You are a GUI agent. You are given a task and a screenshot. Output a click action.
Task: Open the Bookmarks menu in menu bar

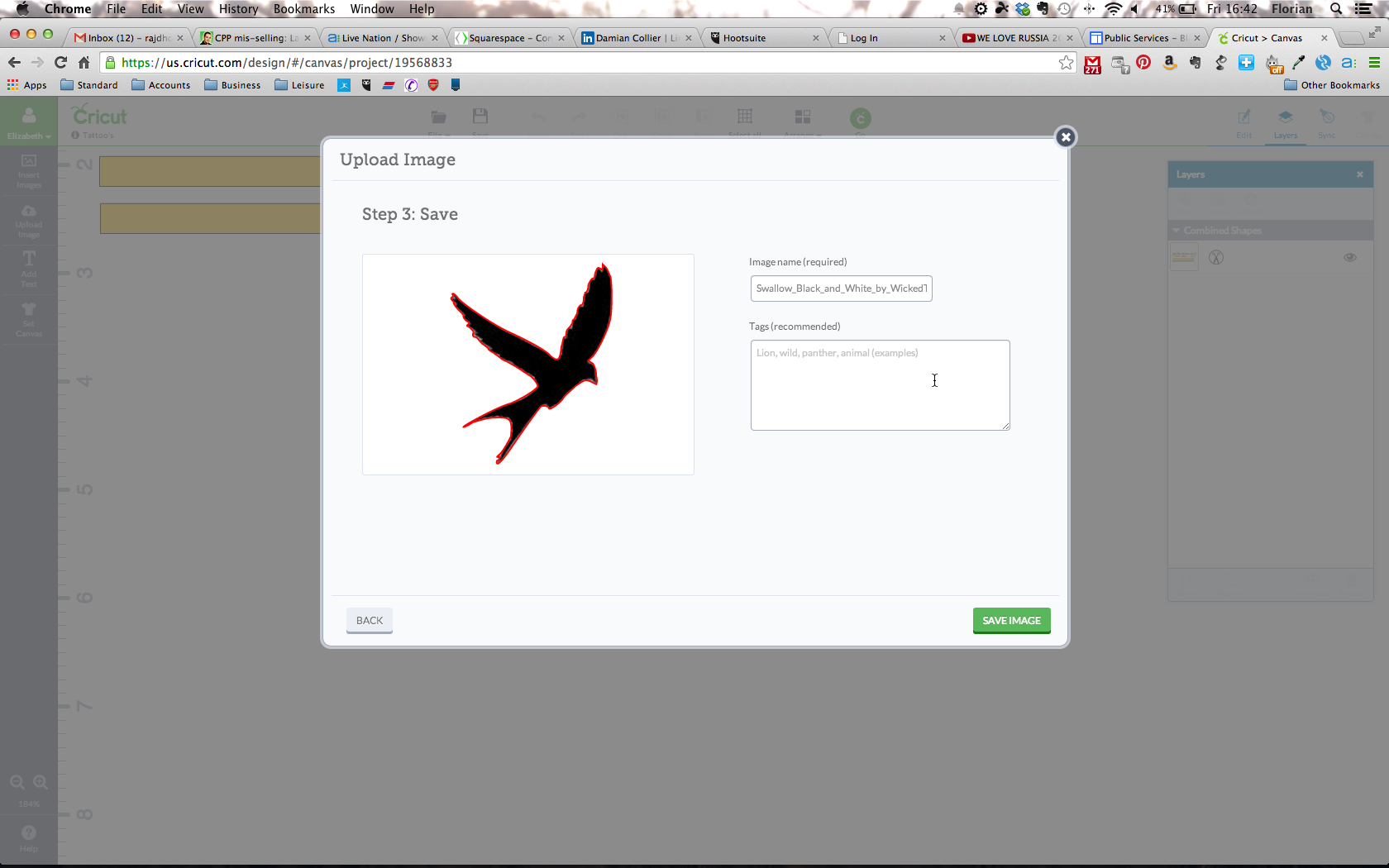pos(303,9)
